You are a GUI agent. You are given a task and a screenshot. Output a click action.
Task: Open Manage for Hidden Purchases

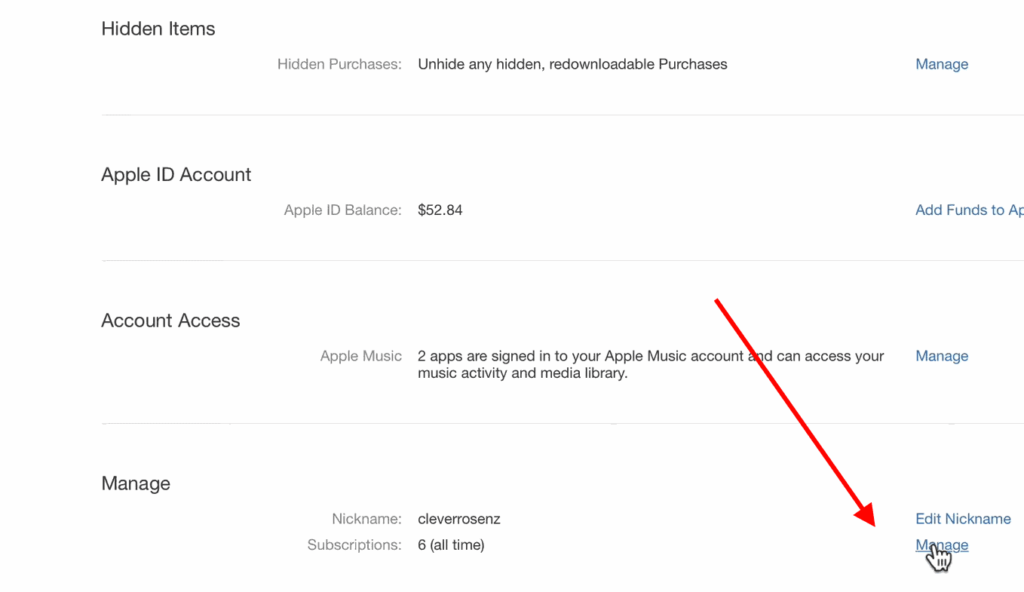pos(941,63)
